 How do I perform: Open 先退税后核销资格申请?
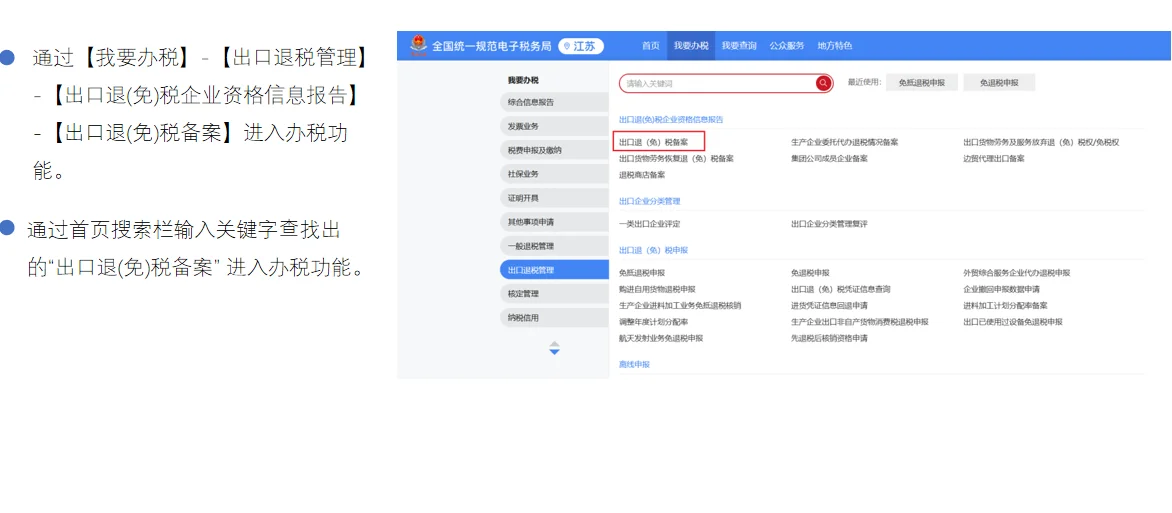pos(830,339)
